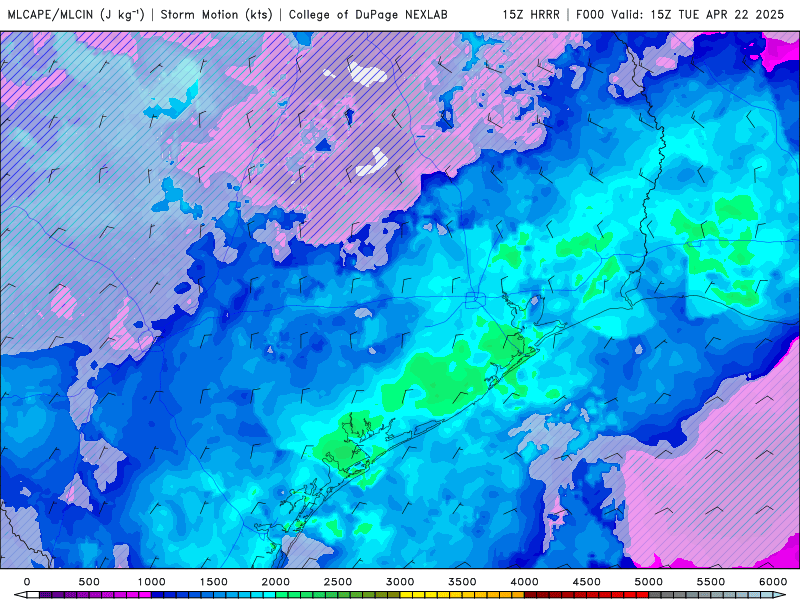Click the 5500 label on the color scale
Image resolution: width=800 pixels, height=600 pixels.
[x=711, y=582]
